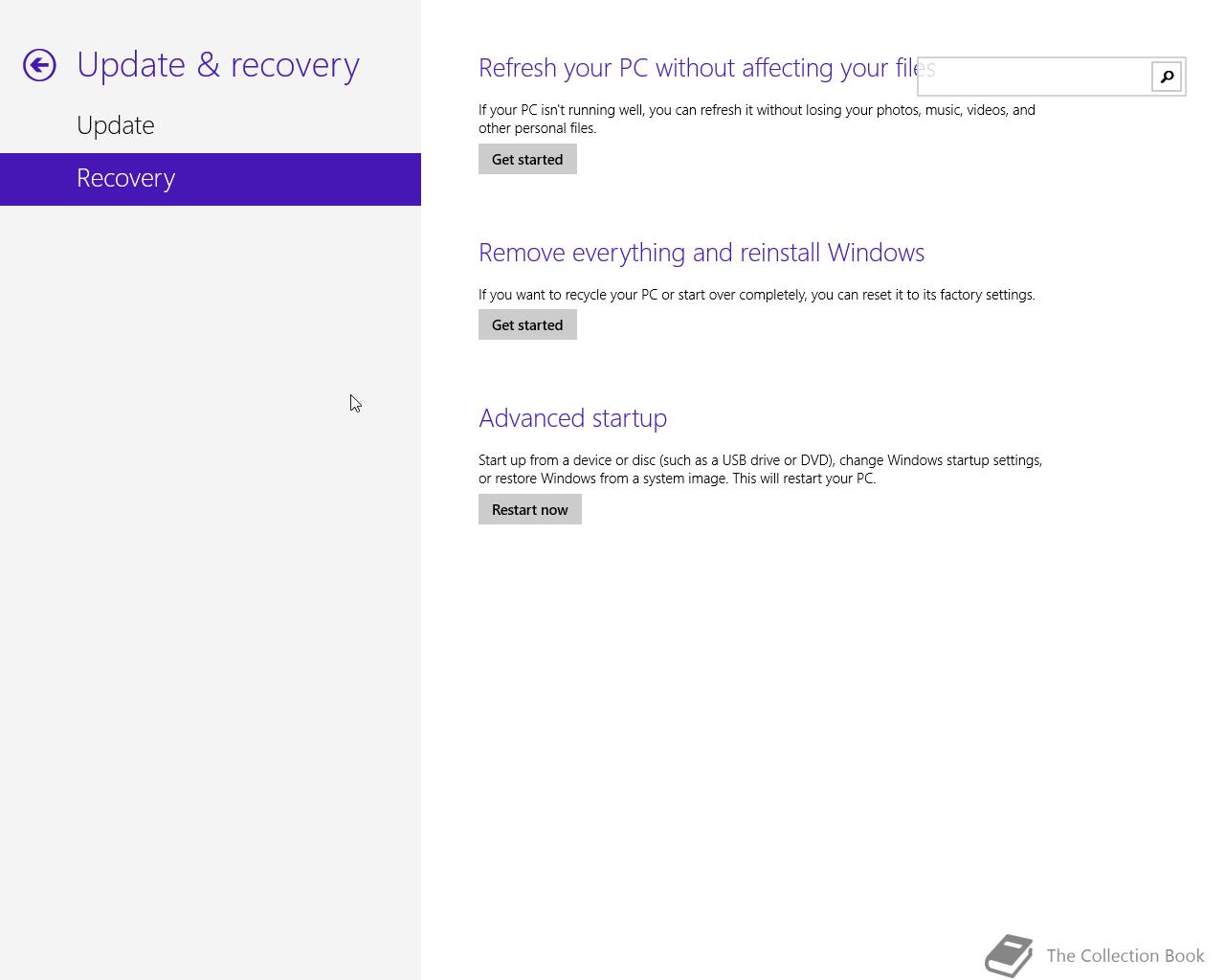Screen dimensions: 1225x980
Task: Click the Refresh your PC without affecting heading
Action: (706, 68)
